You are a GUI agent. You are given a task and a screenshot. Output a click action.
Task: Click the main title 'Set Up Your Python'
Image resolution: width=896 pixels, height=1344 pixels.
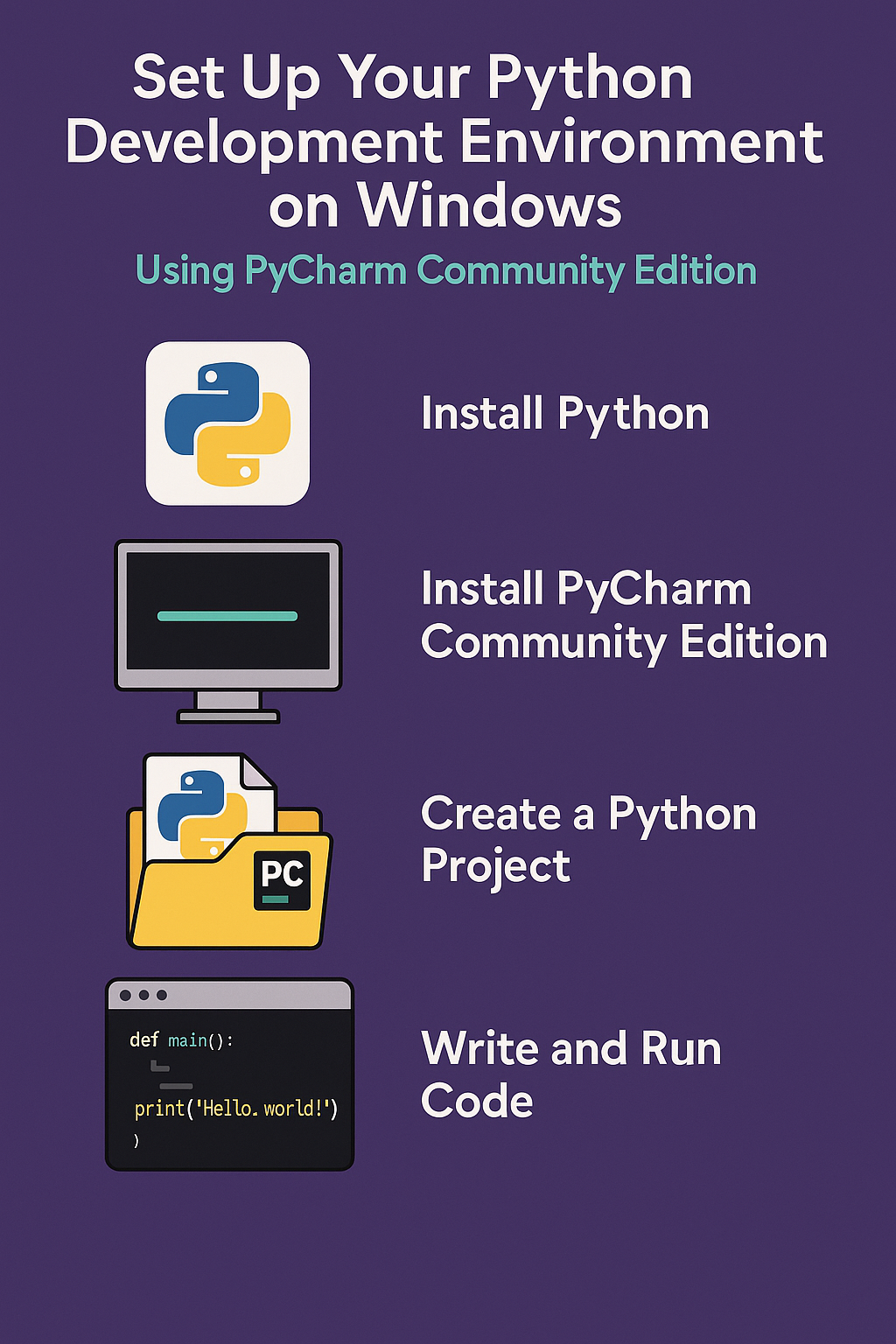413,79
